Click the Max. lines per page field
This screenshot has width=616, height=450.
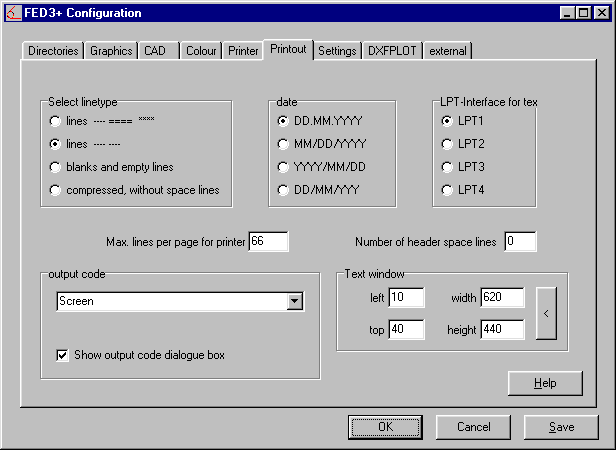[268, 242]
